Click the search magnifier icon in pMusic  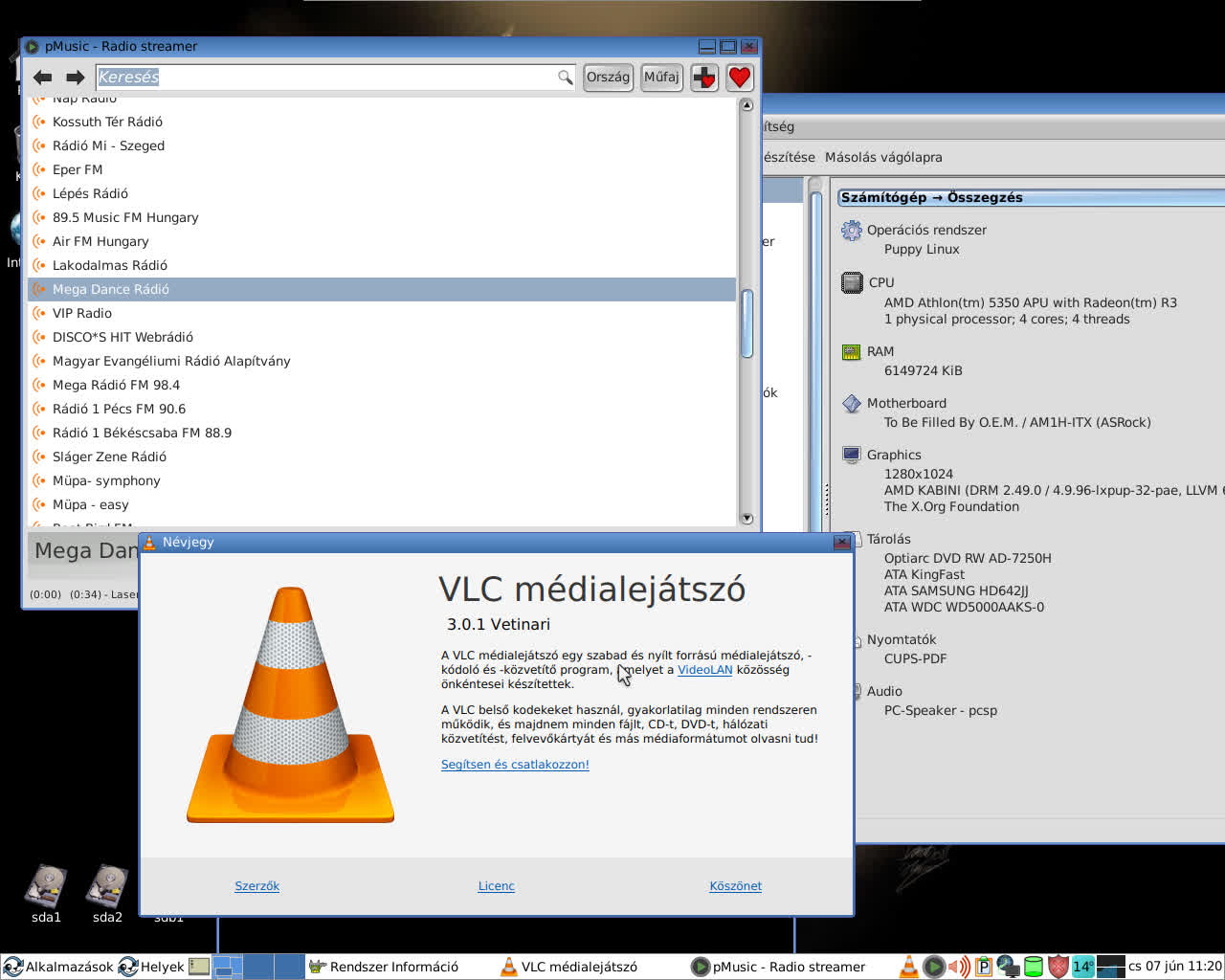[x=566, y=77]
